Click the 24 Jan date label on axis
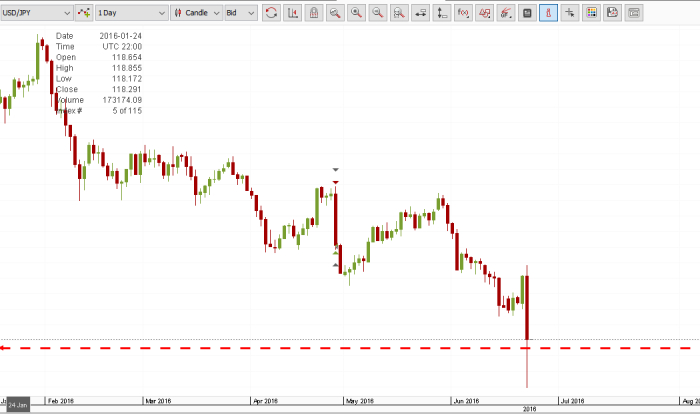The width and height of the screenshot is (700, 414). coord(18,405)
